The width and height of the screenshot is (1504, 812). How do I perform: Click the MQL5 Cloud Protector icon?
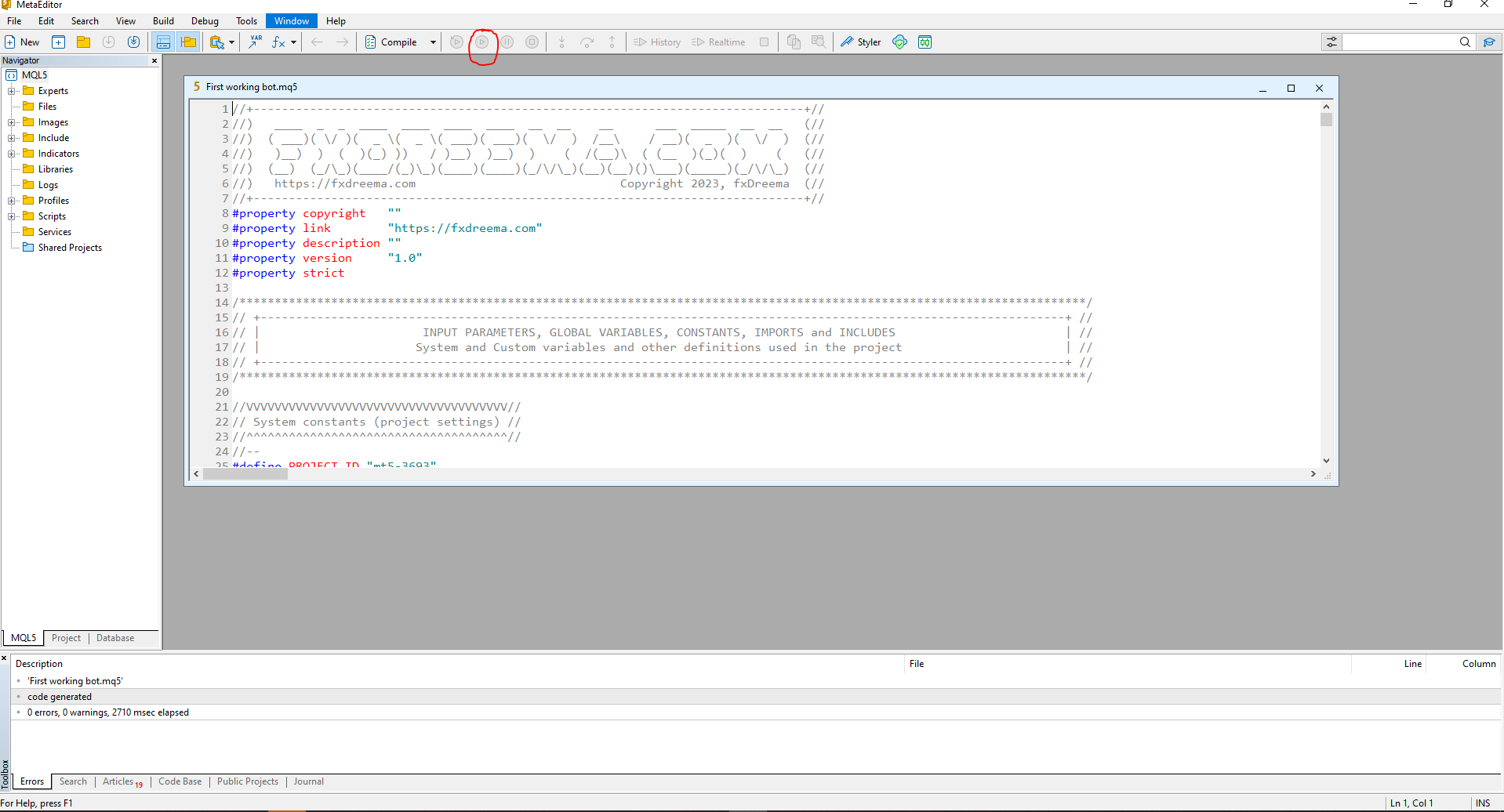900,42
